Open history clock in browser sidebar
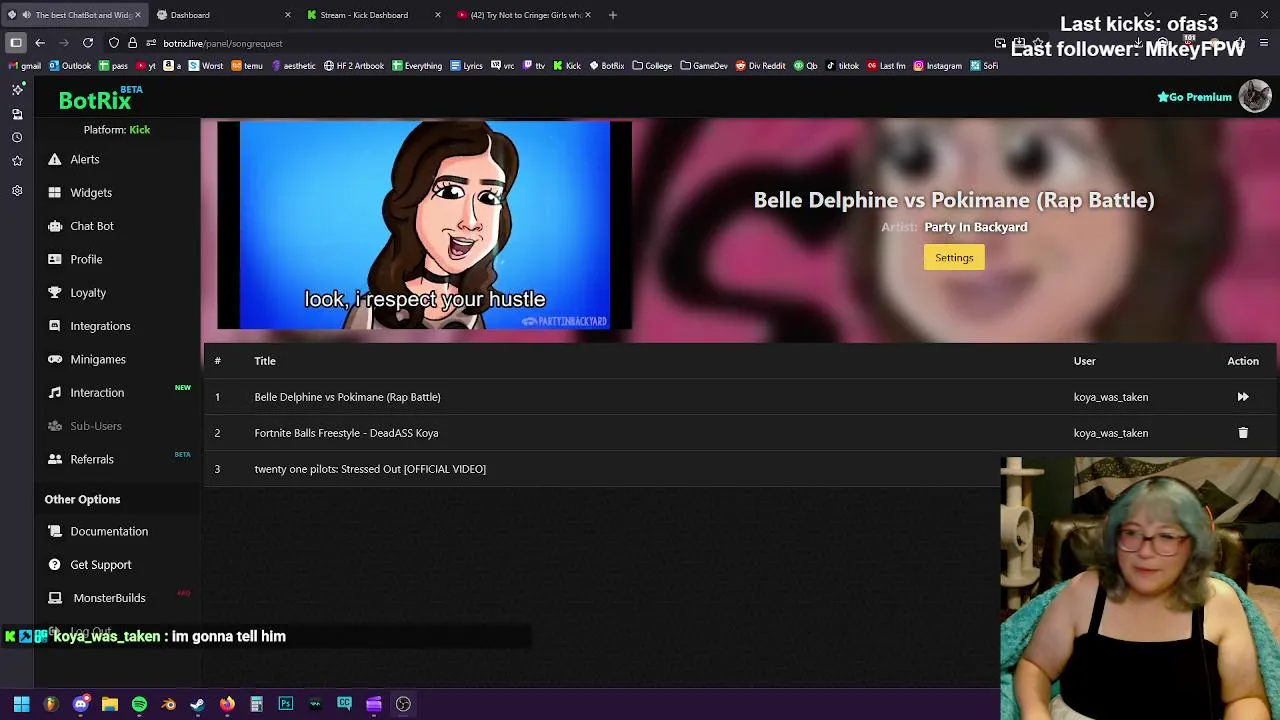Screen dimensions: 1280x720 click(x=17, y=137)
